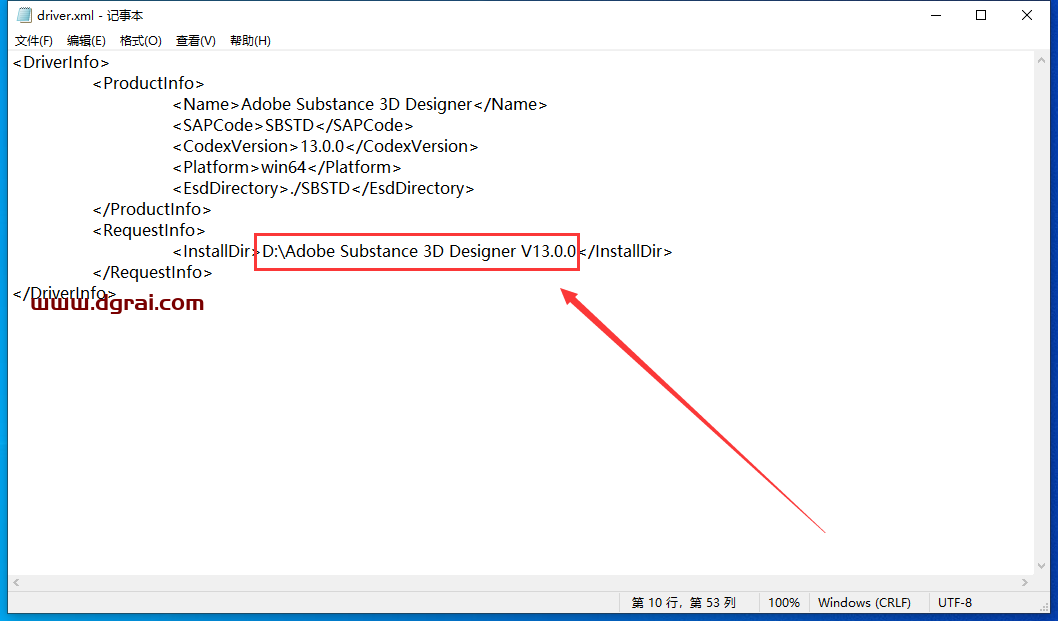Click the Name line with Adobe Substance 3D Designer
The height and width of the screenshot is (621, 1058).
click(x=360, y=105)
